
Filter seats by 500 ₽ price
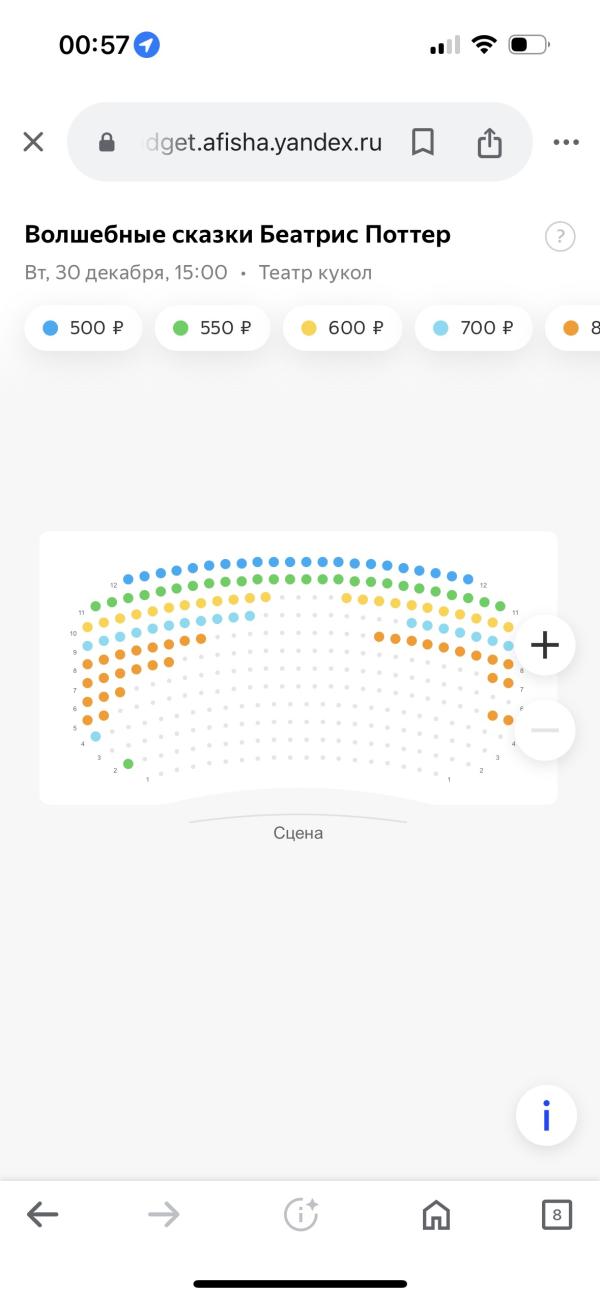[83, 328]
